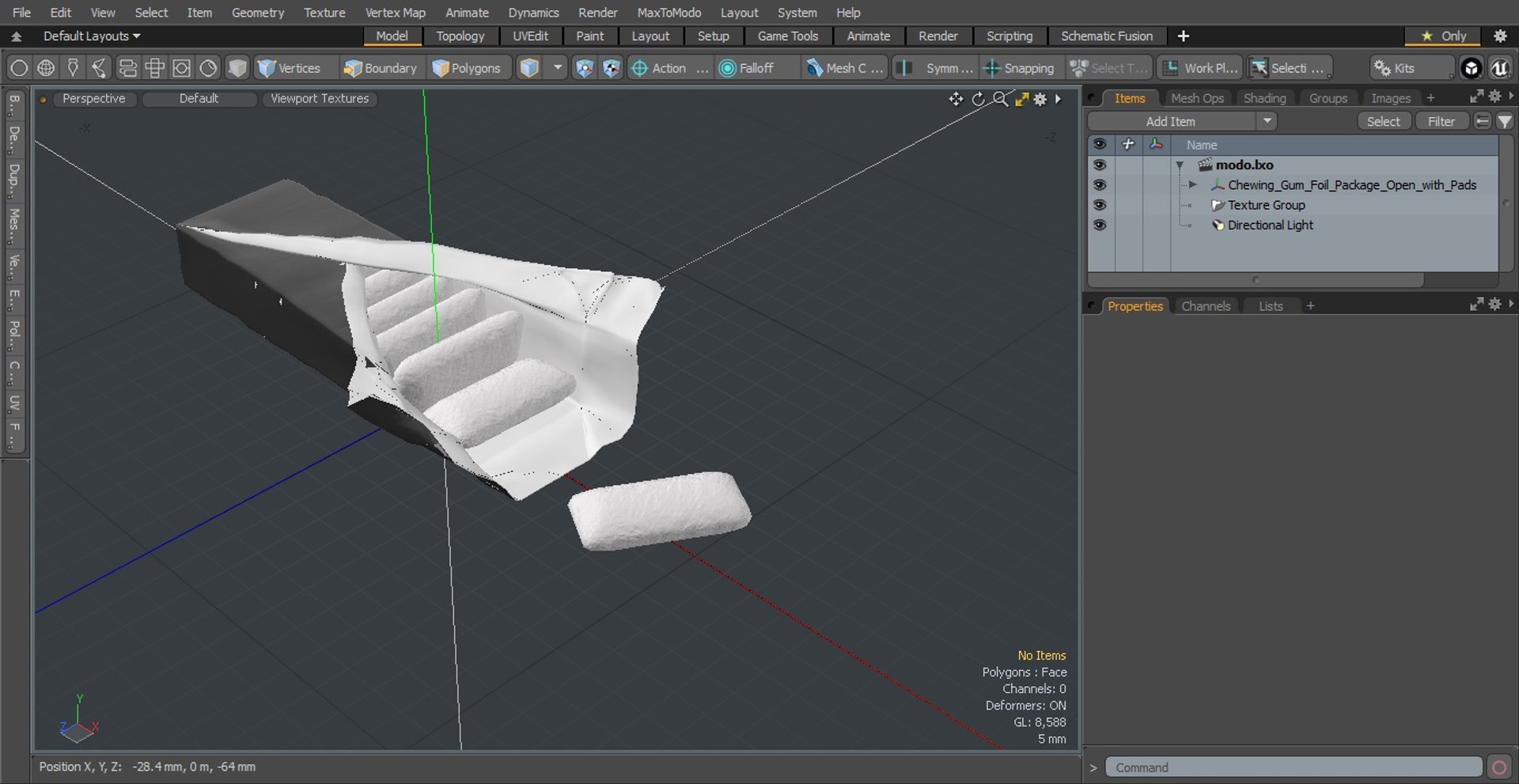Open viewport settings gear icon
Viewport: 1519px width, 784px height.
coord(1040,99)
